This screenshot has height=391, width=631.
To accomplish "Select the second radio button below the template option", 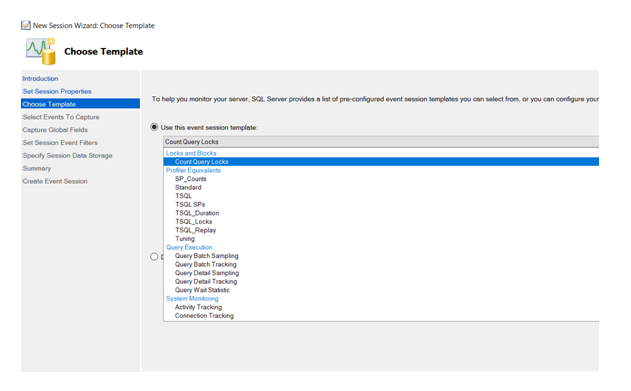I will (154, 257).
